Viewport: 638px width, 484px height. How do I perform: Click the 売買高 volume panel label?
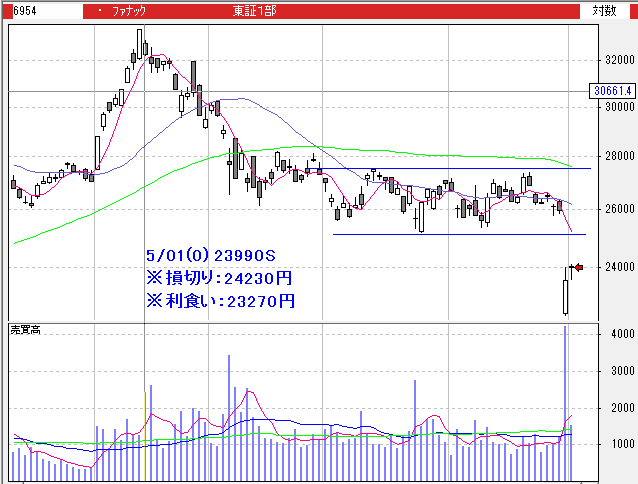[x=27, y=329]
